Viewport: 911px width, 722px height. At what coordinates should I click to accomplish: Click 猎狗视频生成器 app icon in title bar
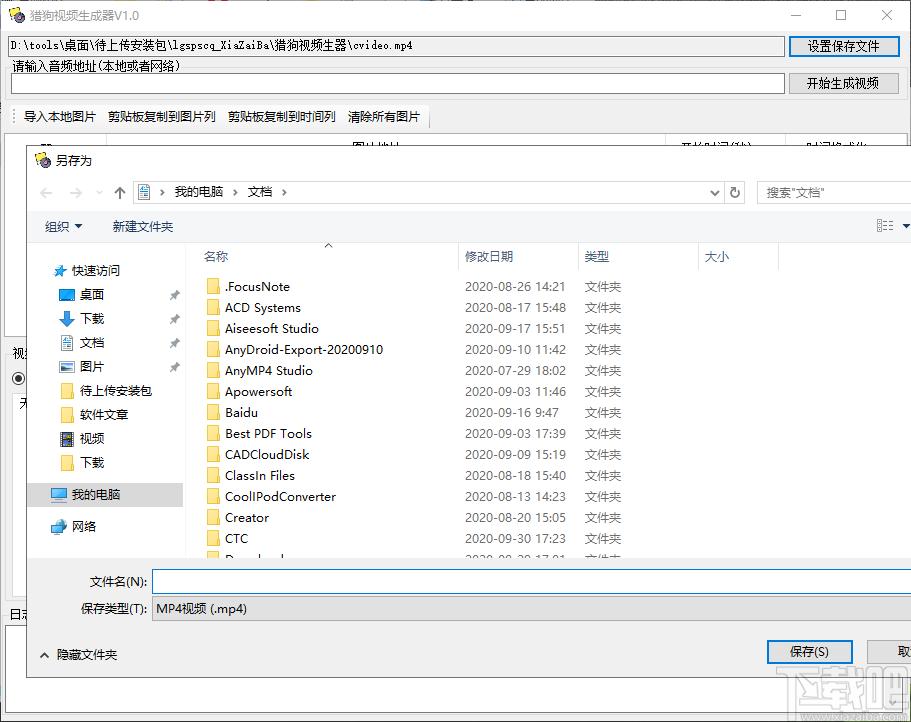coord(17,15)
